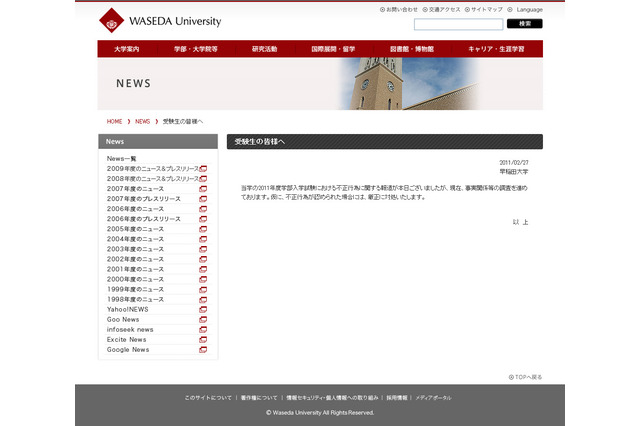Open the Goo News link
Screen dimensions: 640x426
click(123, 320)
